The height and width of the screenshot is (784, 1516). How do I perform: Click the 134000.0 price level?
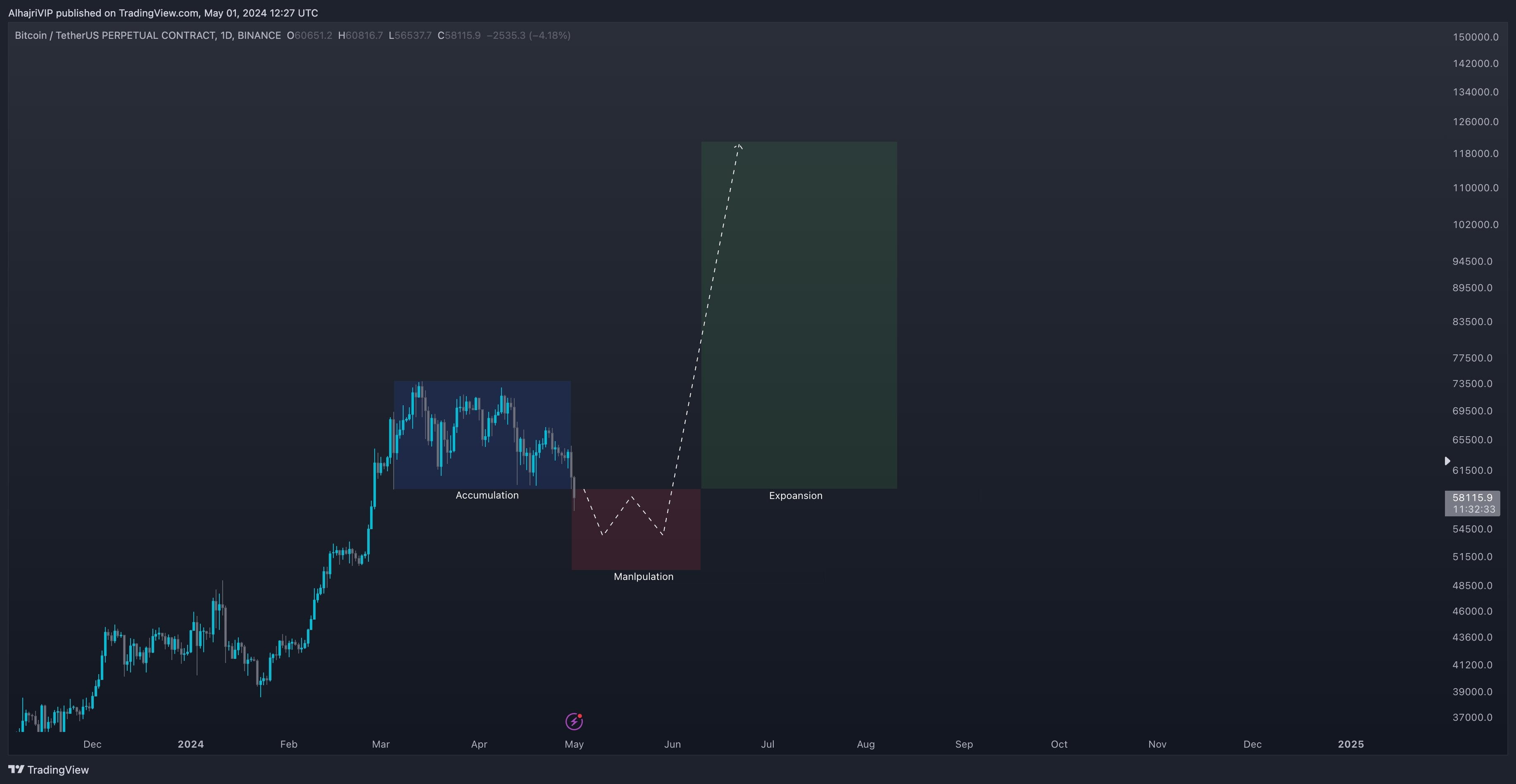point(1476,92)
